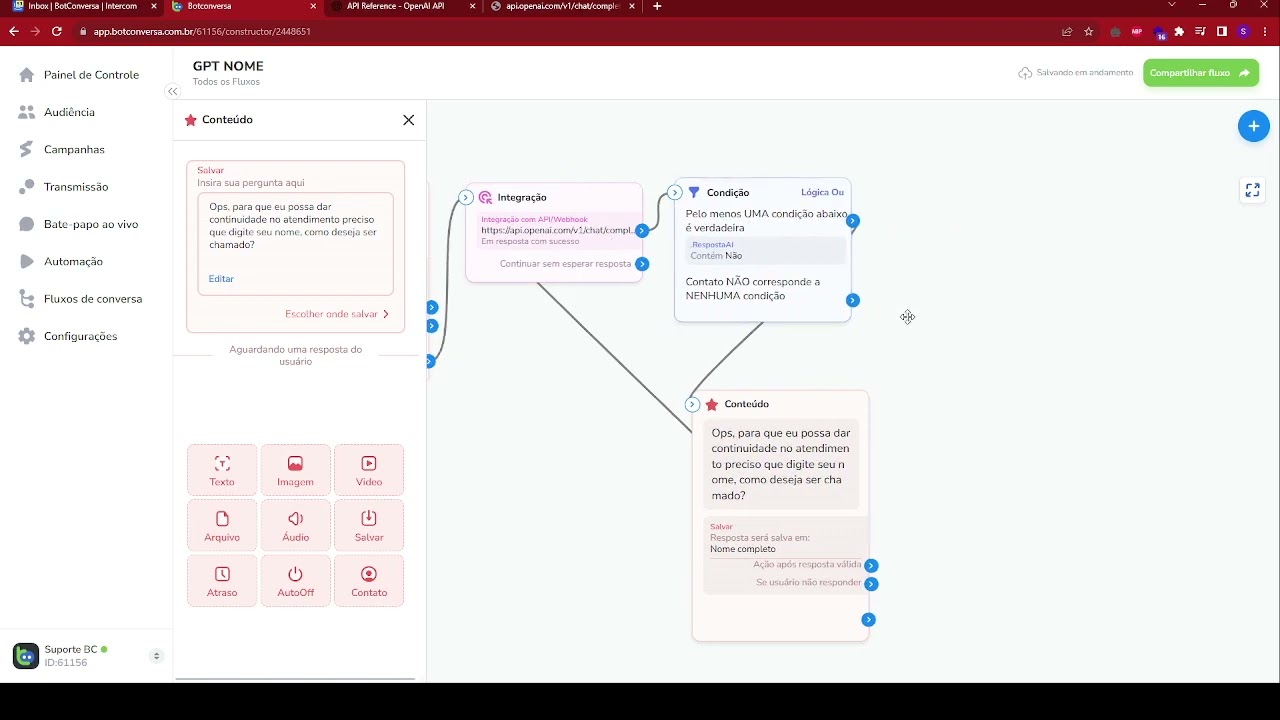
Task: Click NENHUMA condição output connector
Action: point(852,300)
